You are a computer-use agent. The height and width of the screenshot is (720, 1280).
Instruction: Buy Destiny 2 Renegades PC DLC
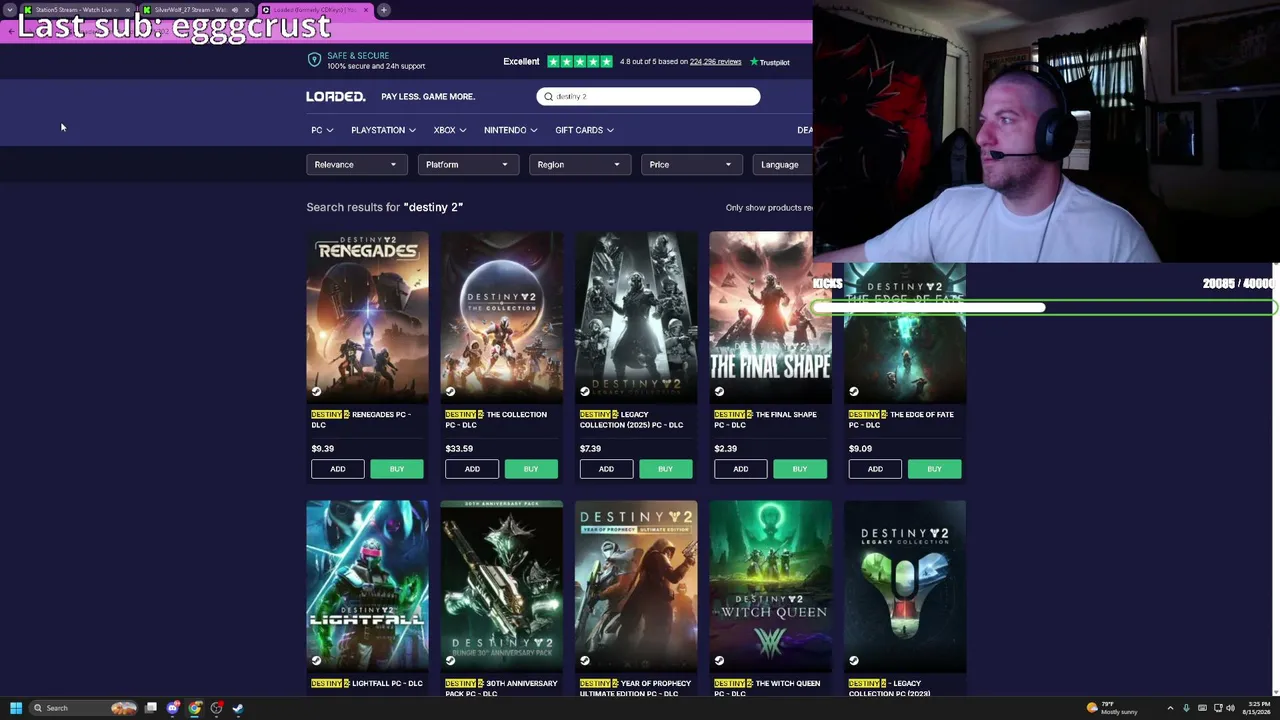click(x=397, y=469)
